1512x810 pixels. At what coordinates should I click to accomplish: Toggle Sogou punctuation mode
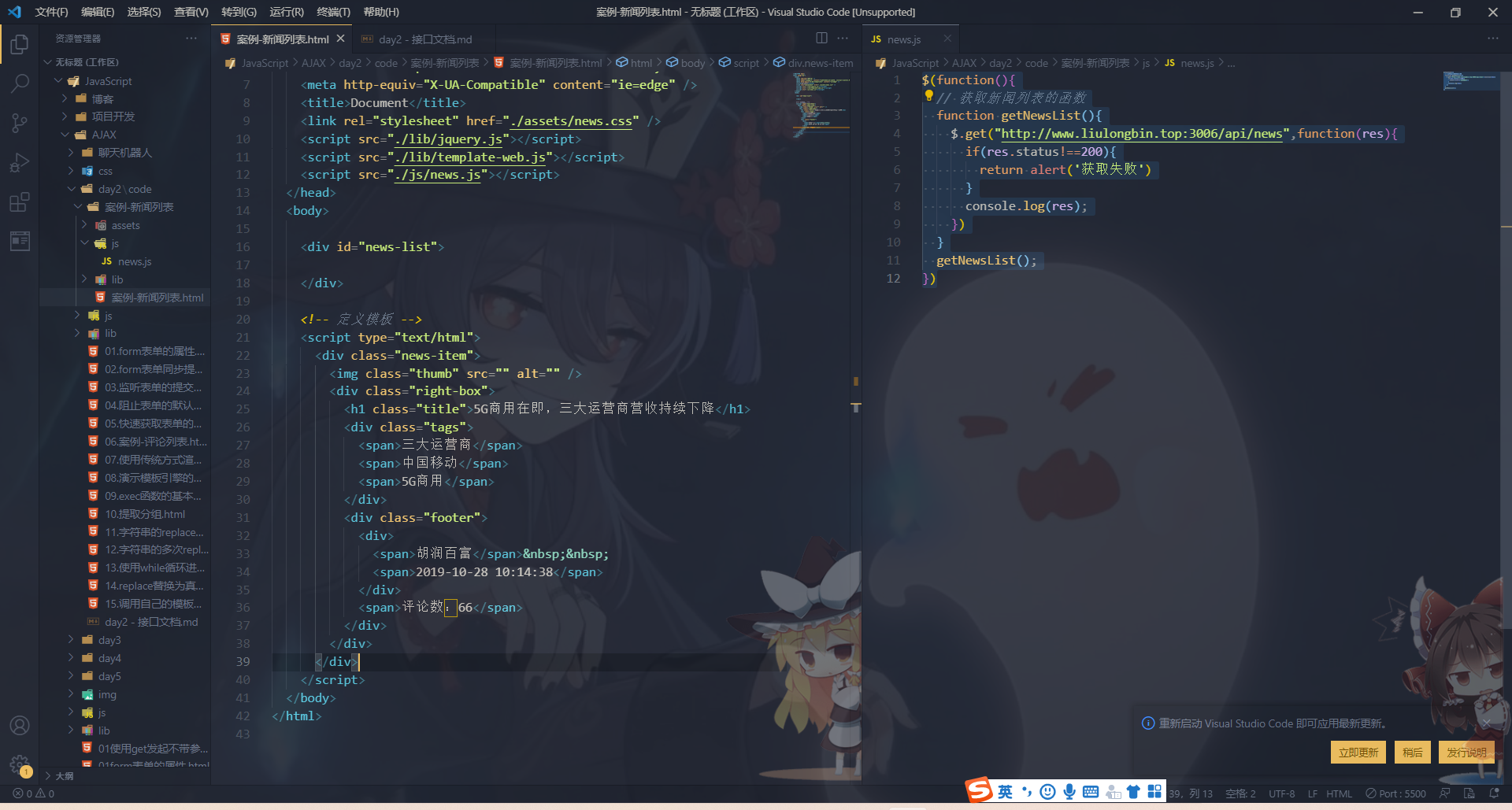point(1026,792)
